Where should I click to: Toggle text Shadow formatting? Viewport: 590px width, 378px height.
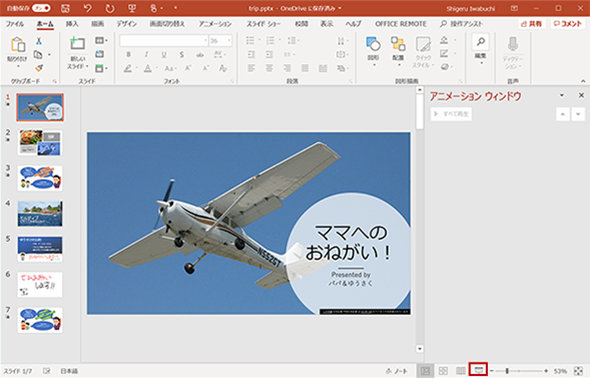182,55
